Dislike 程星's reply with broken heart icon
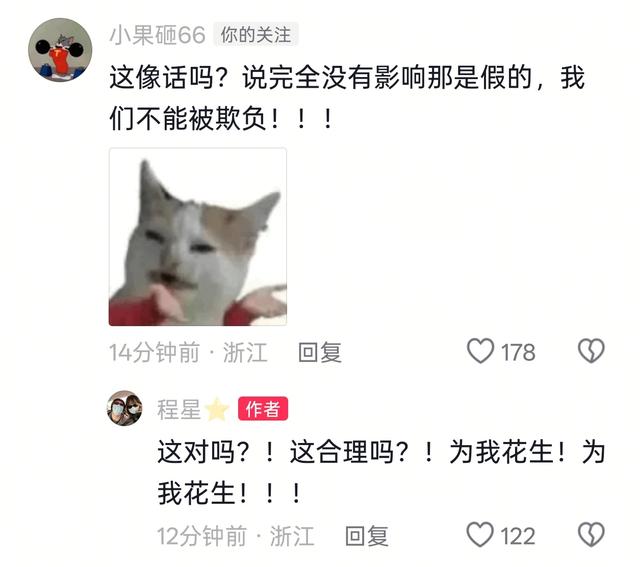Image resolution: width=640 pixels, height=567 pixels. (591, 535)
